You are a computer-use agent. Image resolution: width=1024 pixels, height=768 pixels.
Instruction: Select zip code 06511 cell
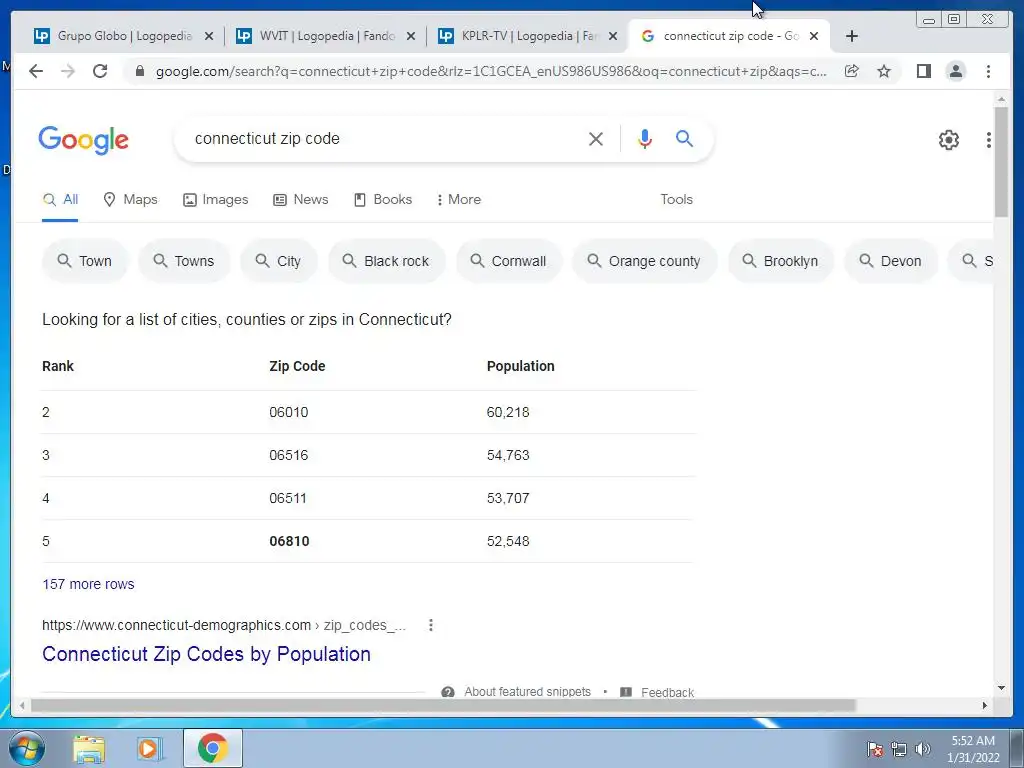click(288, 498)
